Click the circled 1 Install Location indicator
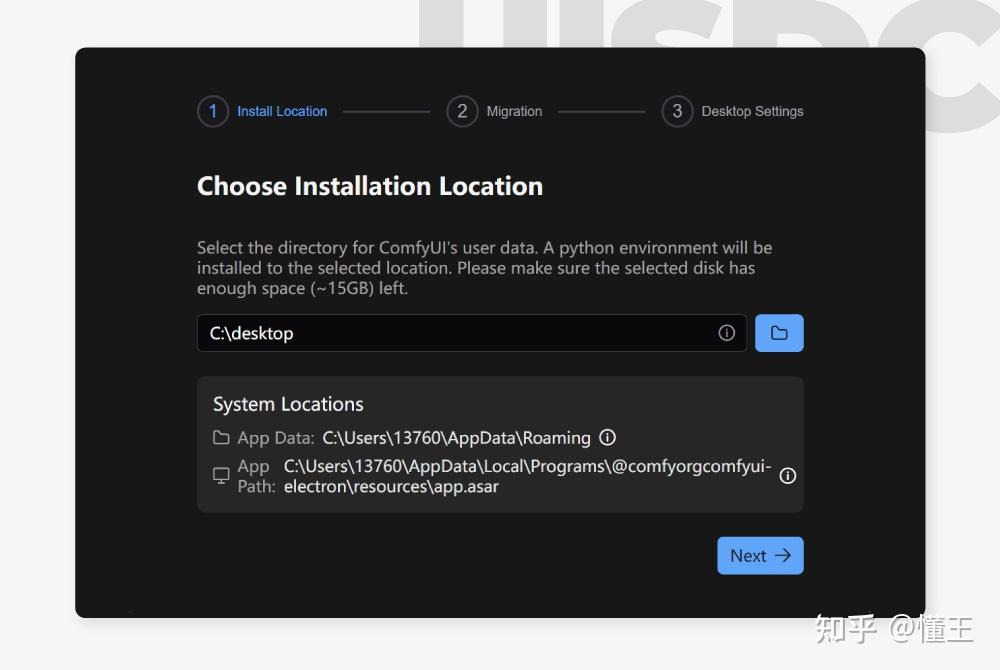 (x=212, y=111)
